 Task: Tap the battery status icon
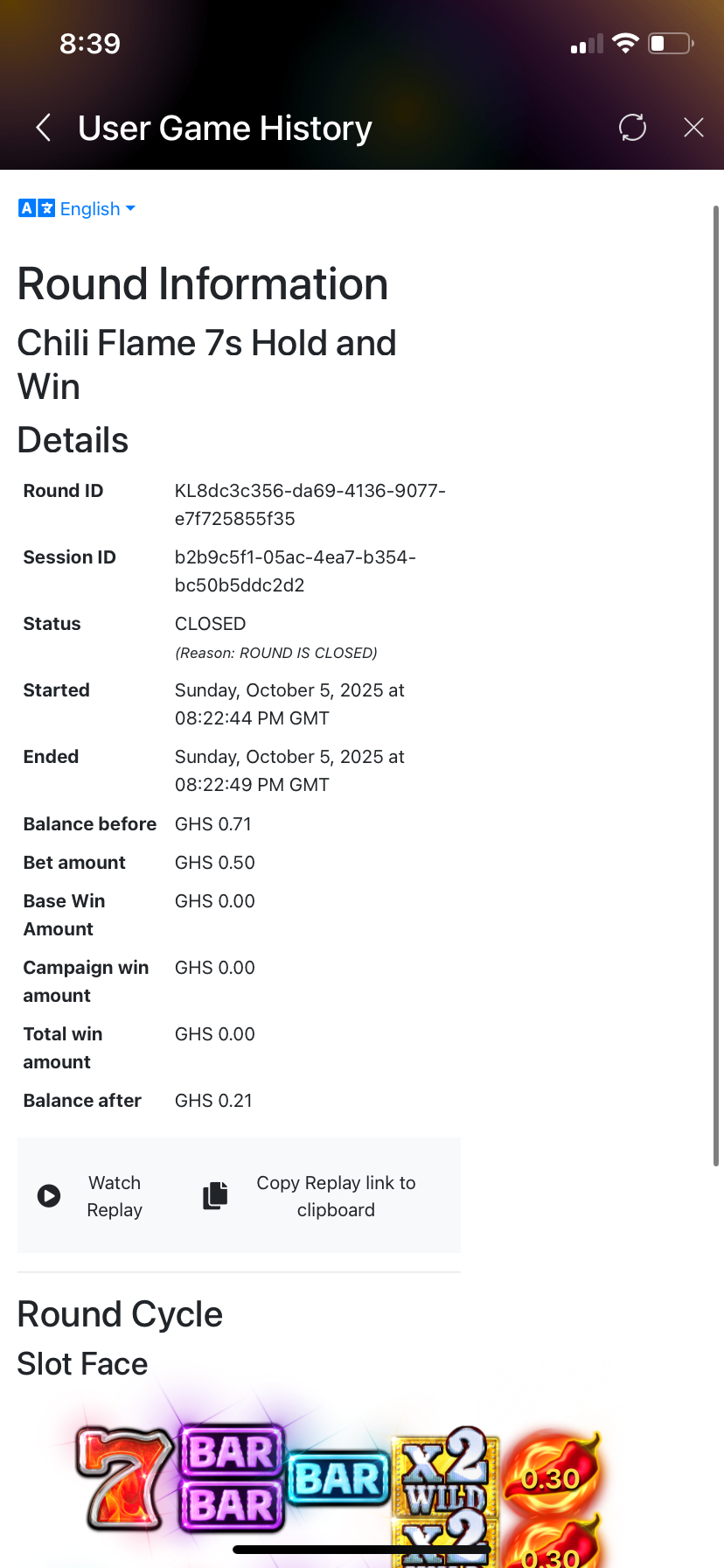671,43
